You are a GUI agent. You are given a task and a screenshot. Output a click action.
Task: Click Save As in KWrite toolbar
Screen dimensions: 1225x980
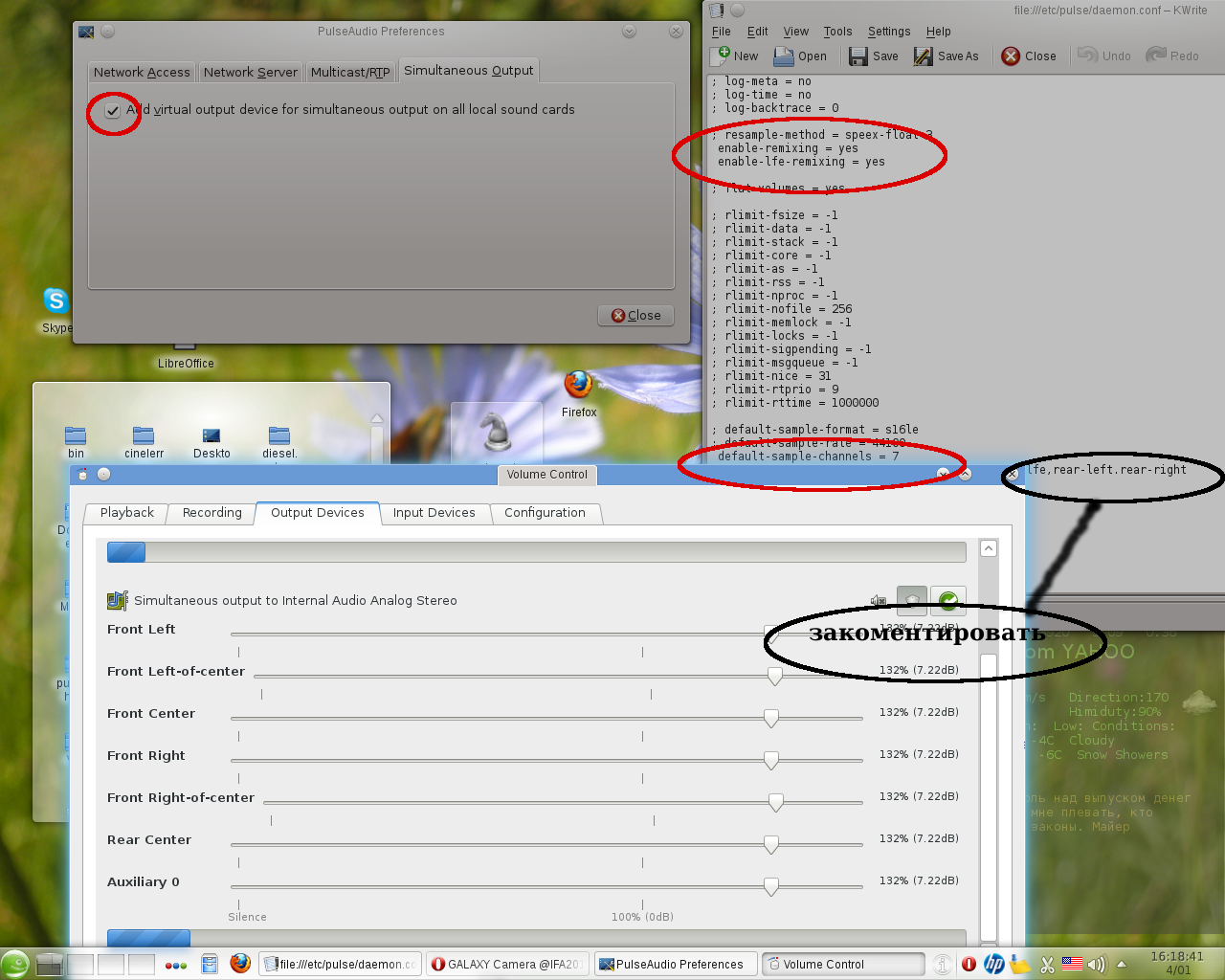click(x=947, y=56)
